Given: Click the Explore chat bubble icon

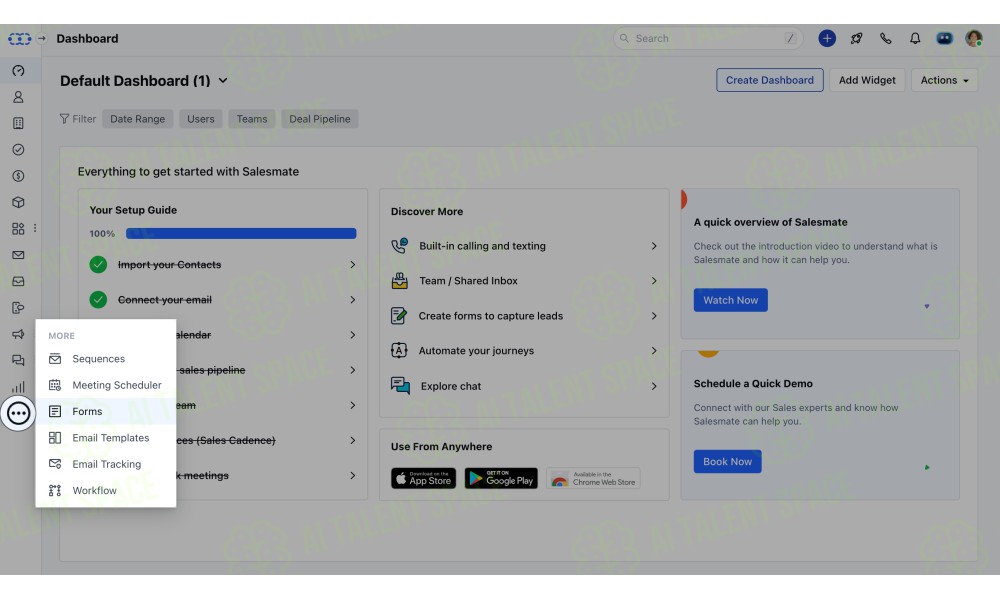Looking at the screenshot, I should 401,386.
